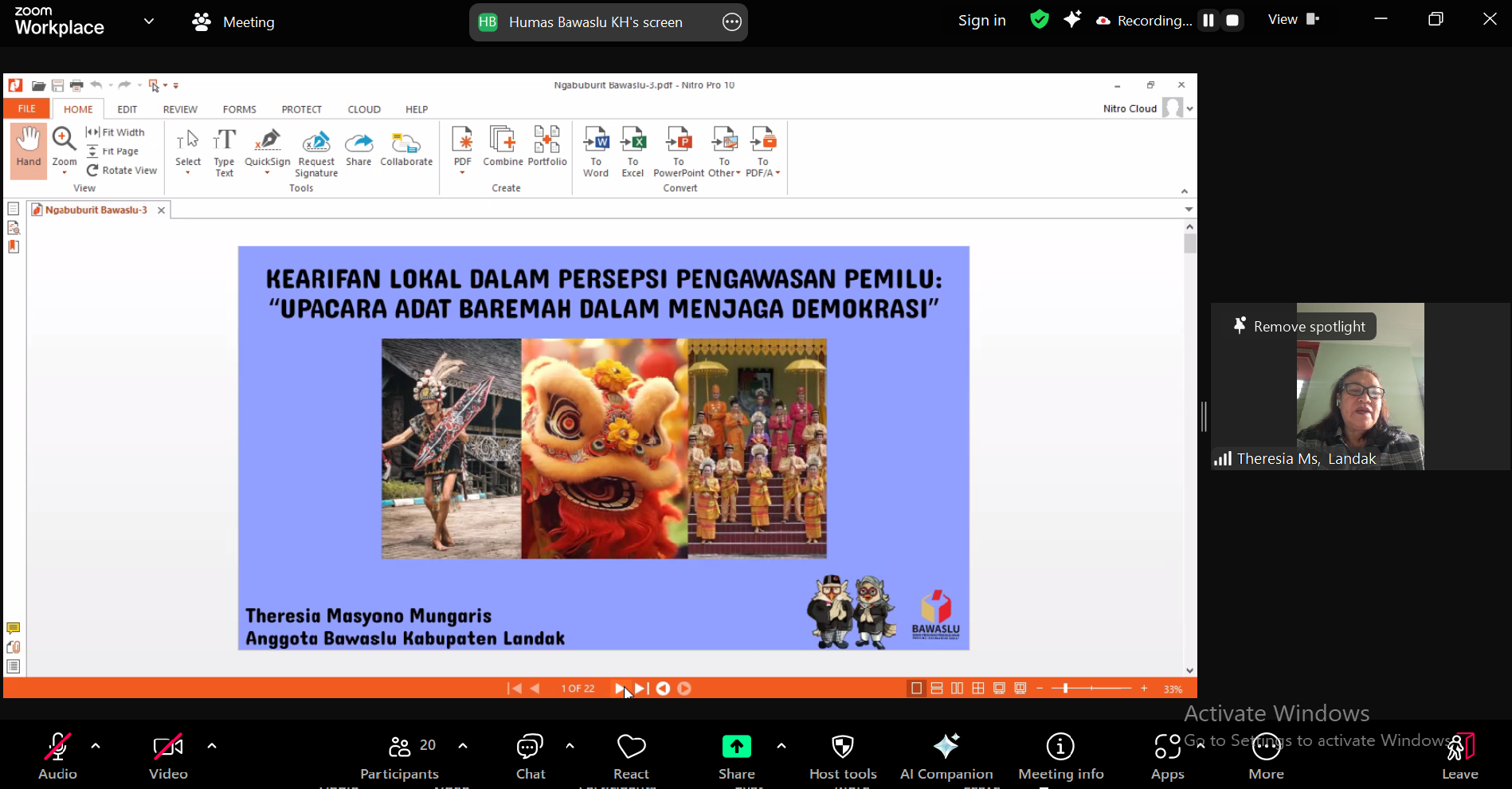Image resolution: width=1512 pixels, height=789 pixels.
Task: Click Sign in on the Zoom title bar
Action: click(981, 20)
